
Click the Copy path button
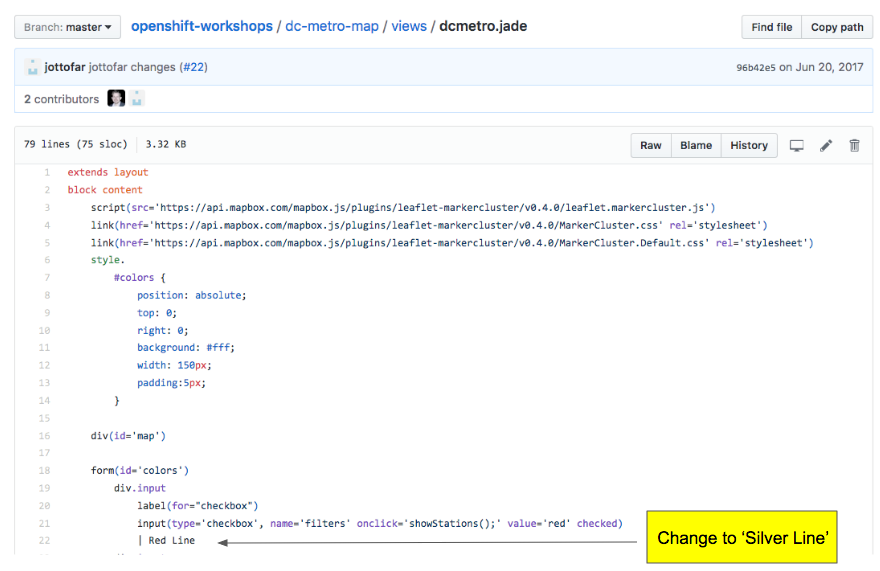(836, 27)
